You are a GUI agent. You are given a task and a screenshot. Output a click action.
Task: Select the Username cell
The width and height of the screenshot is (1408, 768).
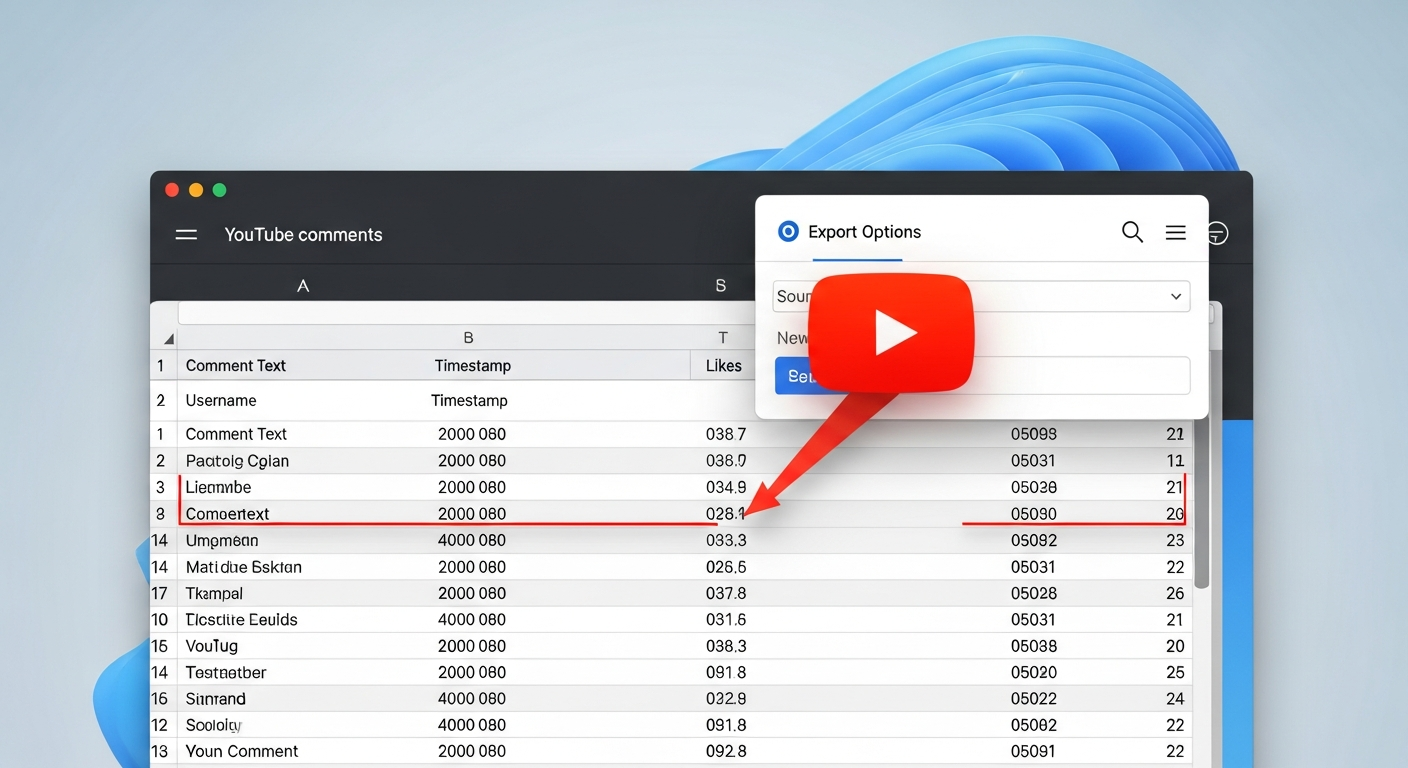tap(221, 401)
